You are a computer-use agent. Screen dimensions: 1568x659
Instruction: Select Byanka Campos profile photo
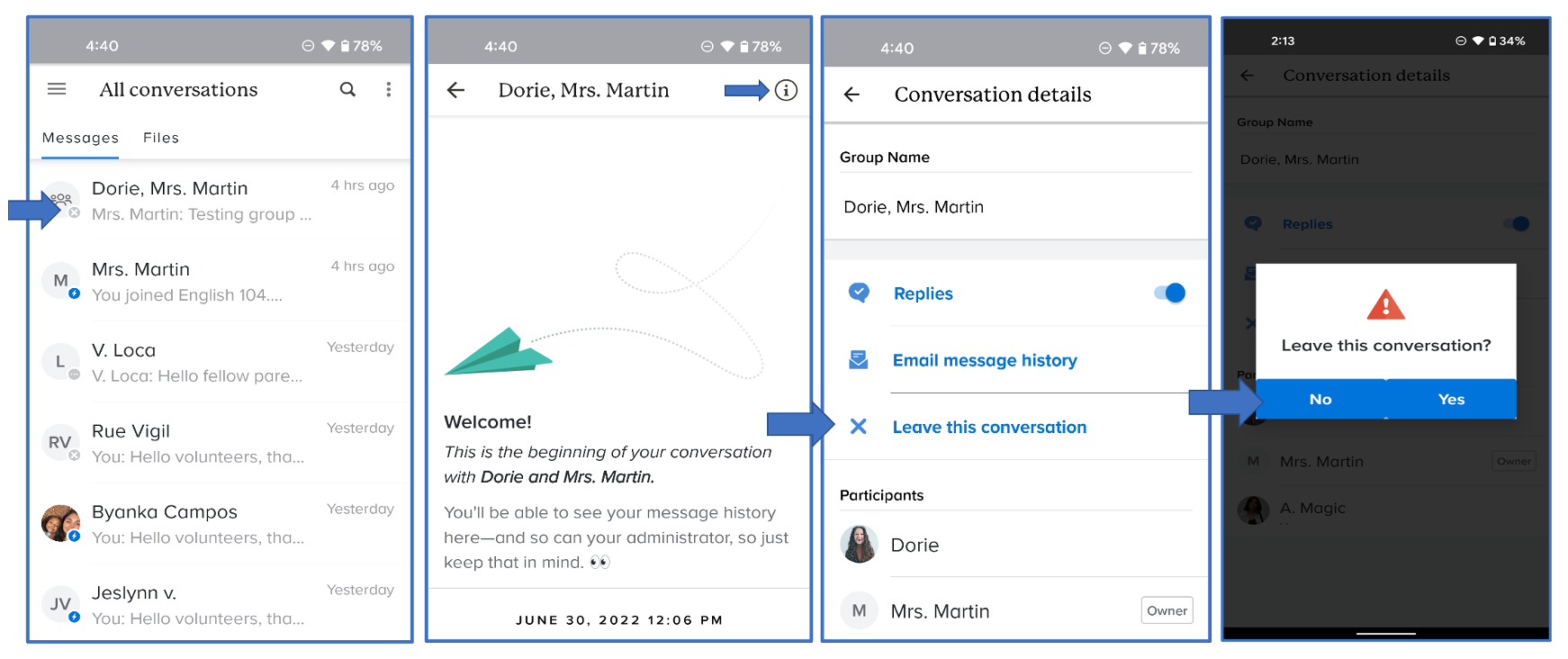pyautogui.click(x=60, y=523)
